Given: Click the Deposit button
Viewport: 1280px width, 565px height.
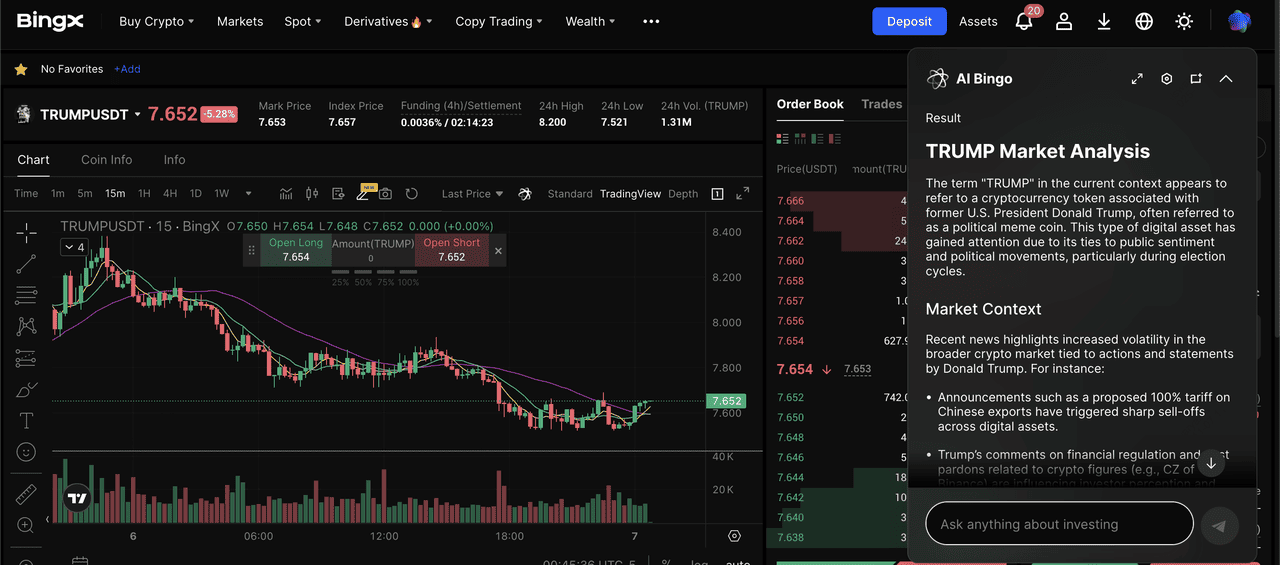Looking at the screenshot, I should click(x=909, y=21).
